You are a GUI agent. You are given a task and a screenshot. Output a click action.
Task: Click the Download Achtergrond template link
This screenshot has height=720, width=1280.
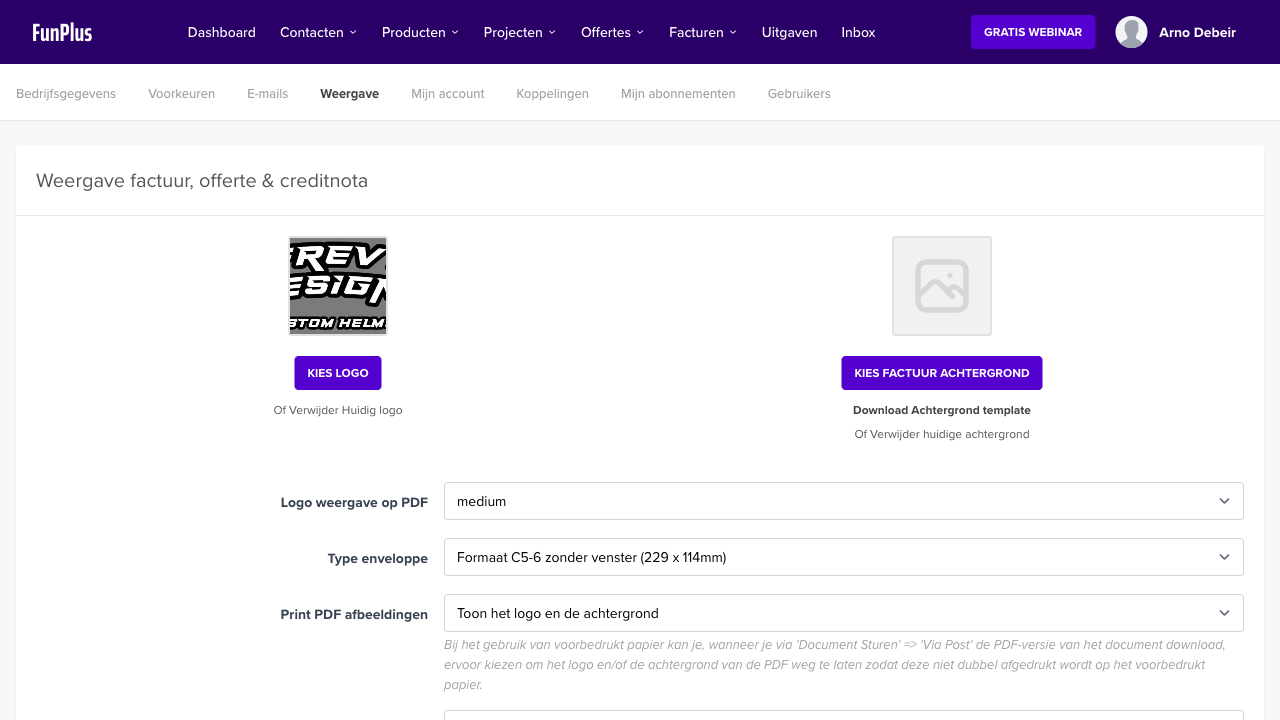coord(941,410)
